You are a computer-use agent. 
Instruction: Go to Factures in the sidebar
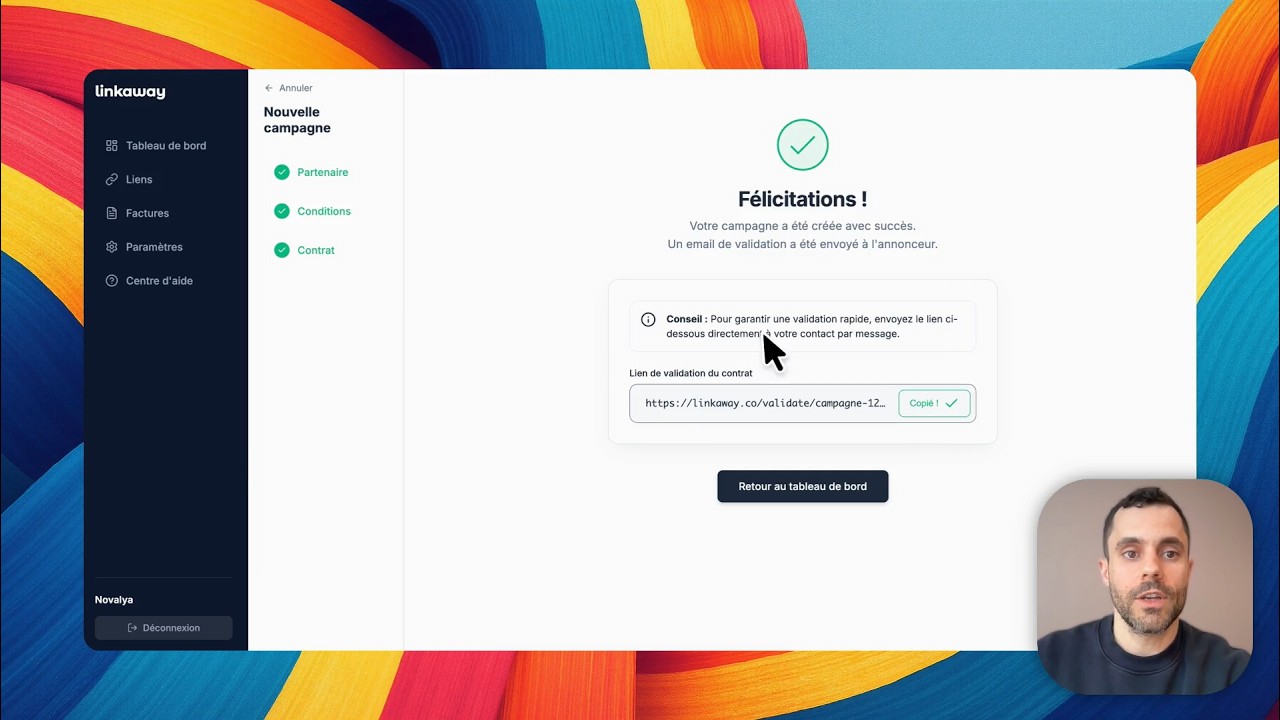click(147, 213)
